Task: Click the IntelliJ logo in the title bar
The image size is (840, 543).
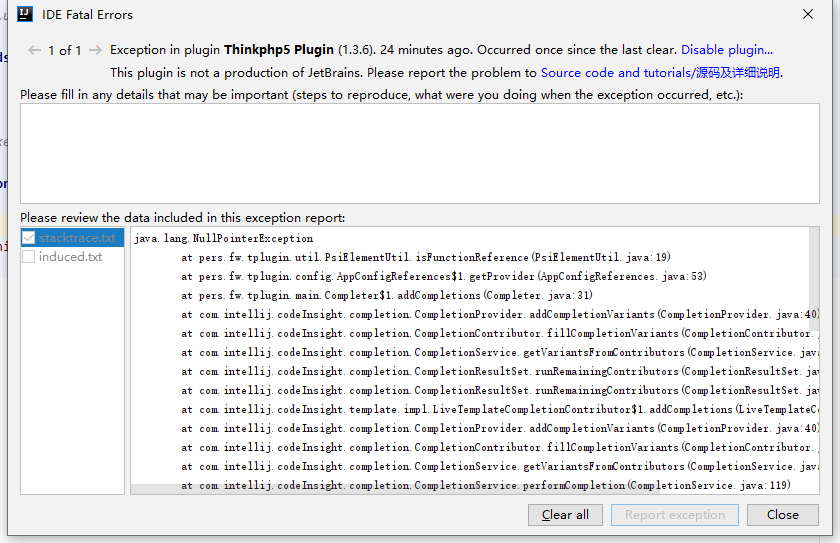Action: 25,14
